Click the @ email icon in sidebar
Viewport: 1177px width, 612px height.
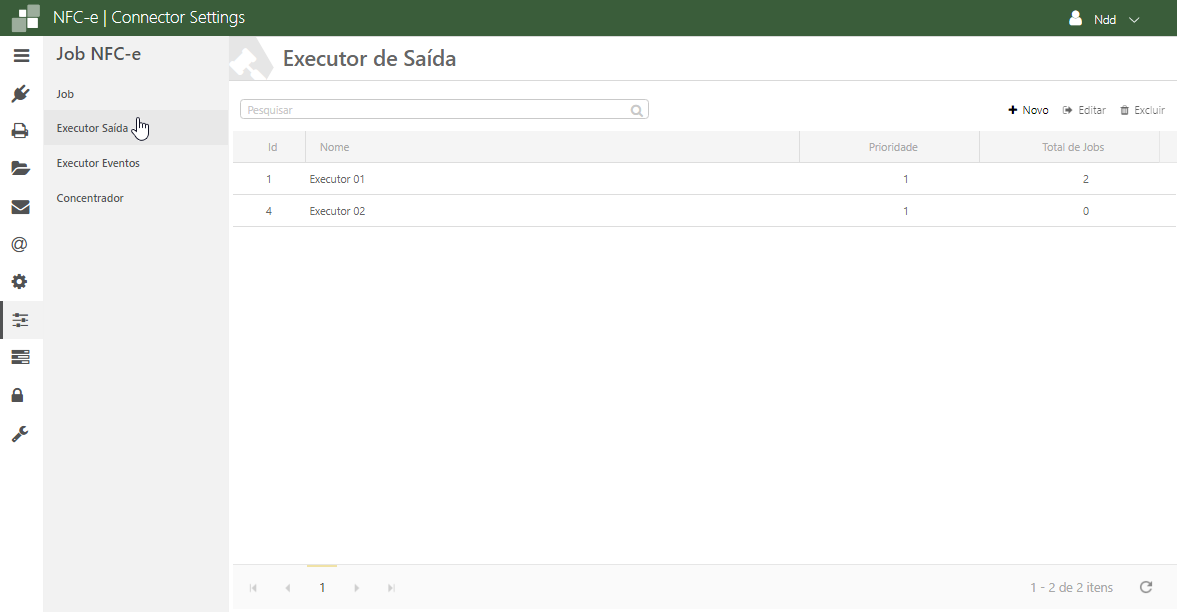pos(21,245)
